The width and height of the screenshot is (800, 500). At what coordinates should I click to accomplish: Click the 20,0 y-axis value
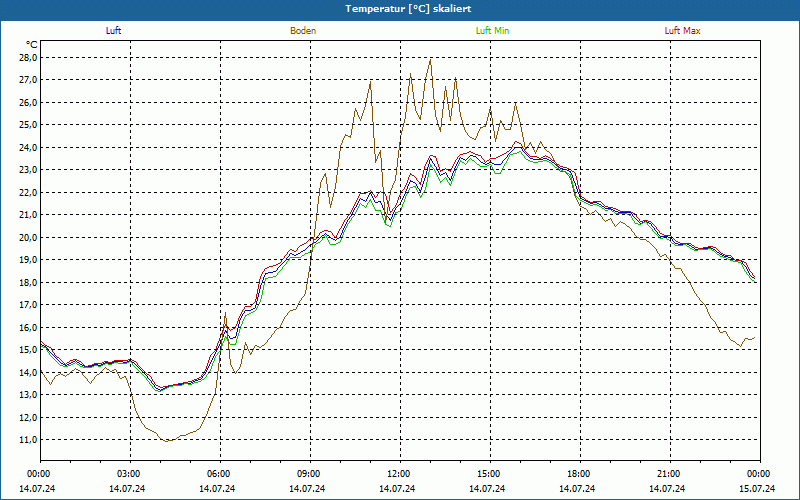29,237
